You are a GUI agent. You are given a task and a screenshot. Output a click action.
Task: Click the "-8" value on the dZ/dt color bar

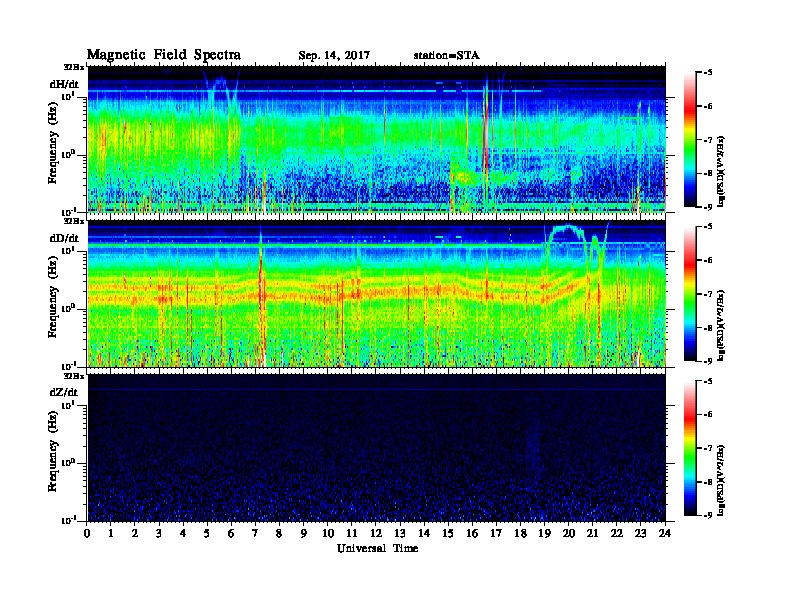tap(708, 482)
